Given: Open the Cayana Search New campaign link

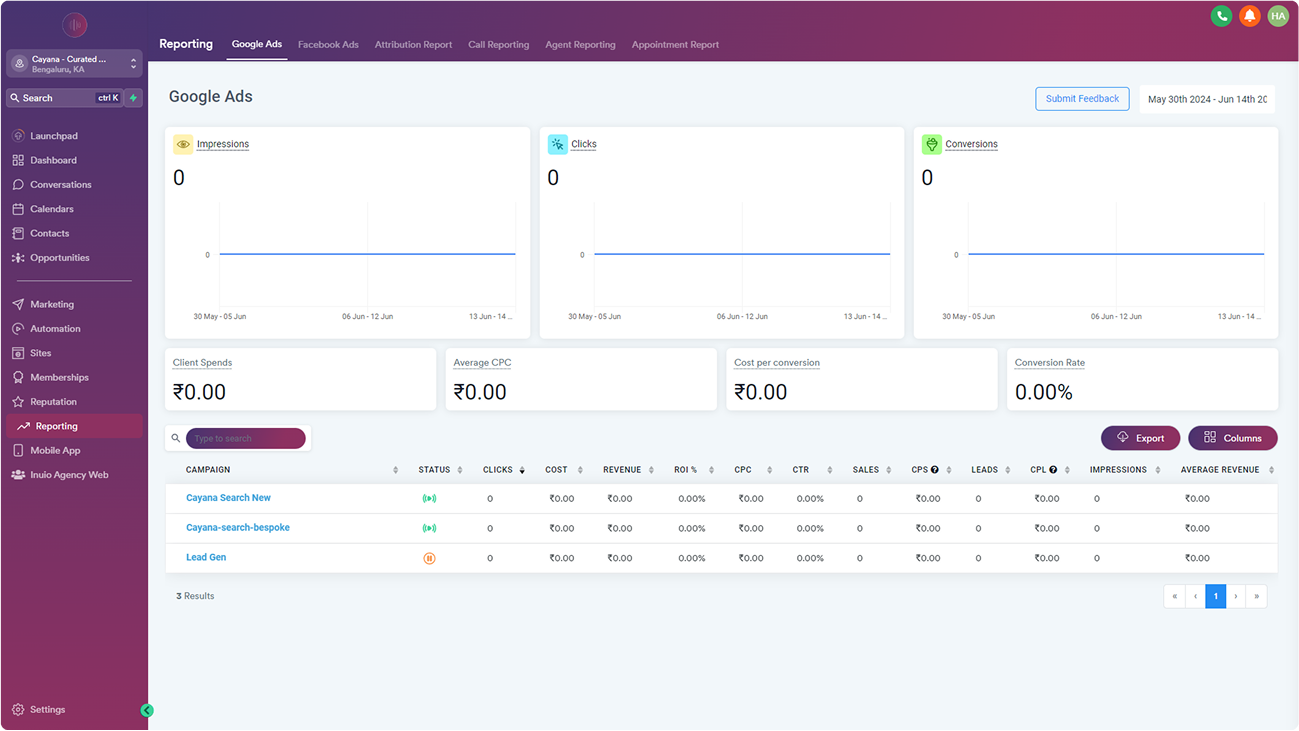Looking at the screenshot, I should pyautogui.click(x=228, y=498).
